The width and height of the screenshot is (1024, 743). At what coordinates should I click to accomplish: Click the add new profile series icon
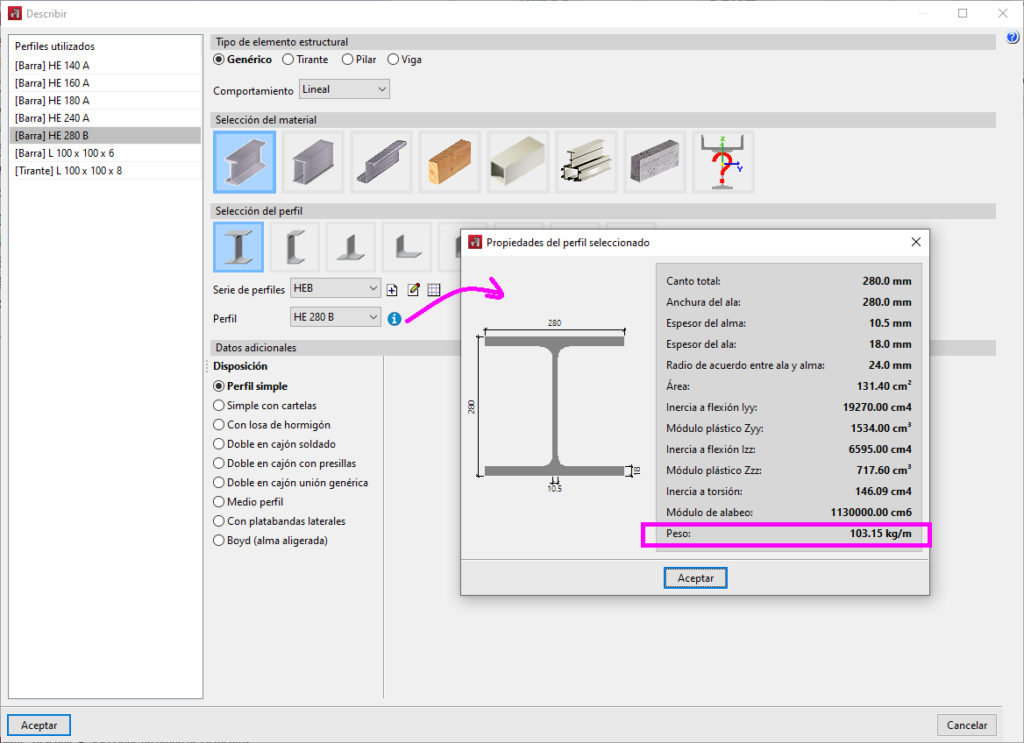pos(392,290)
